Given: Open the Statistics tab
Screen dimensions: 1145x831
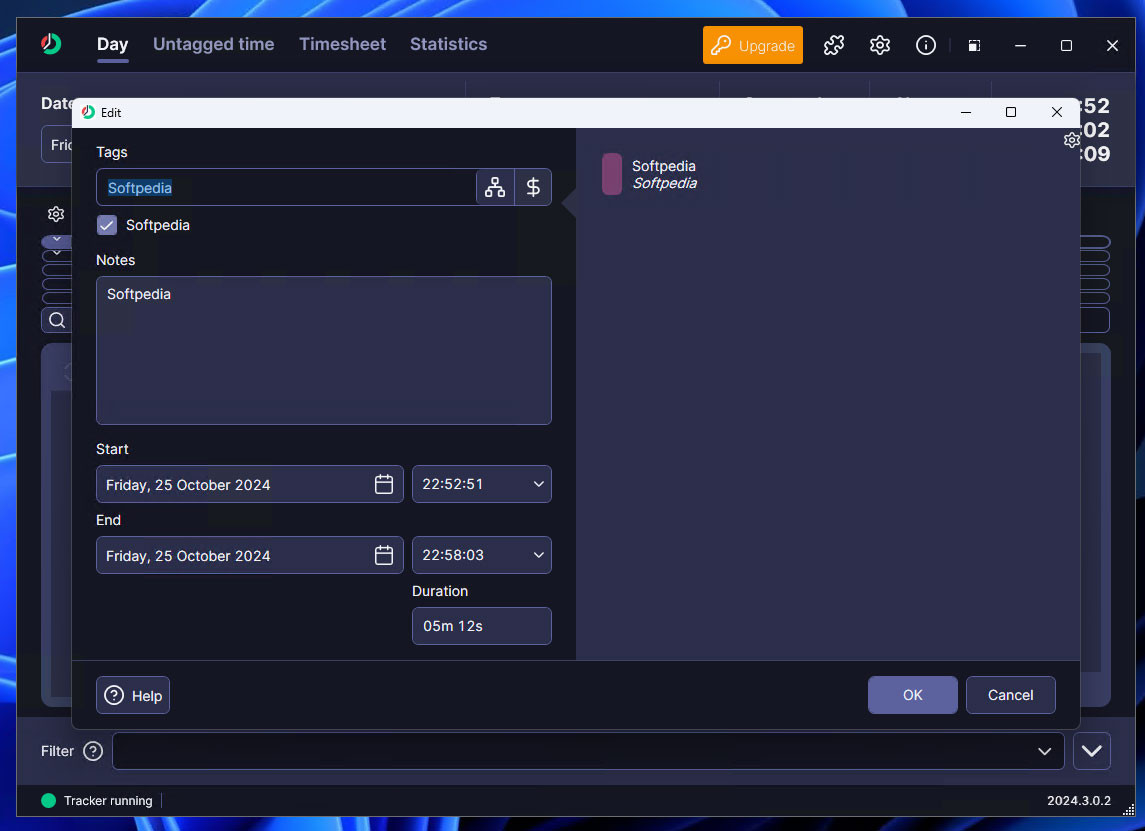Looking at the screenshot, I should tap(448, 44).
